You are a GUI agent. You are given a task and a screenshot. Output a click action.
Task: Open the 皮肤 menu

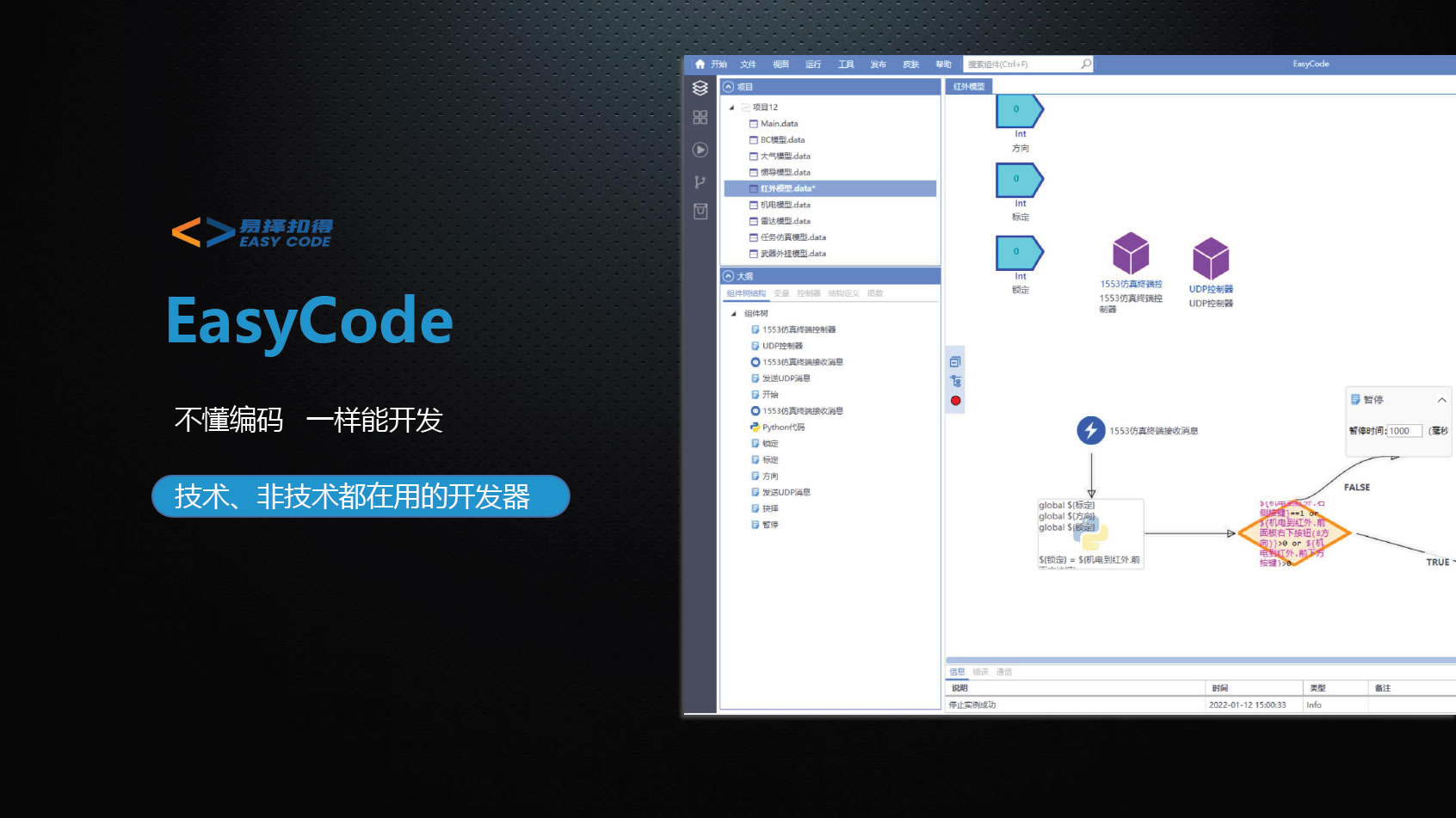coord(910,65)
